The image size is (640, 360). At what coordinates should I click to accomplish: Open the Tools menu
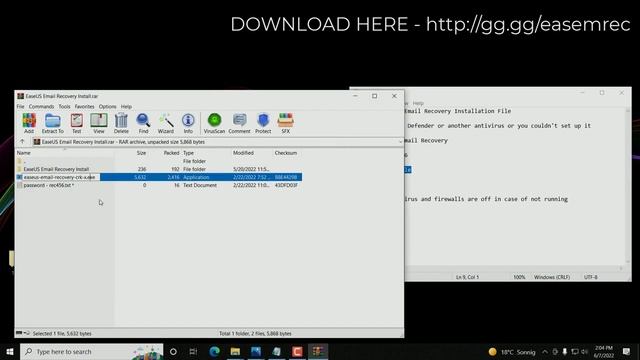[64, 107]
